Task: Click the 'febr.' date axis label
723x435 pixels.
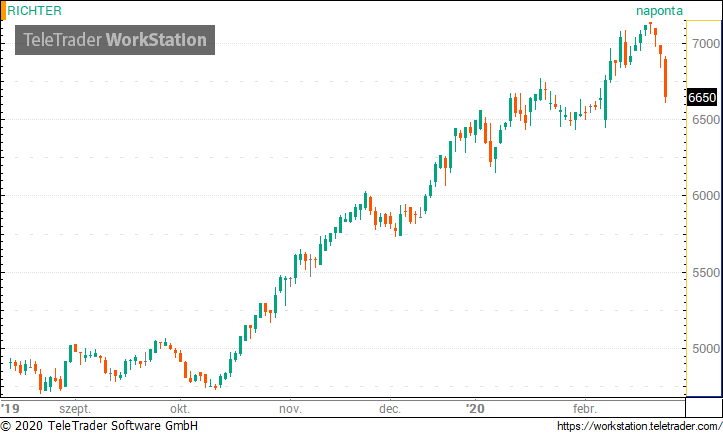Action: (585, 409)
